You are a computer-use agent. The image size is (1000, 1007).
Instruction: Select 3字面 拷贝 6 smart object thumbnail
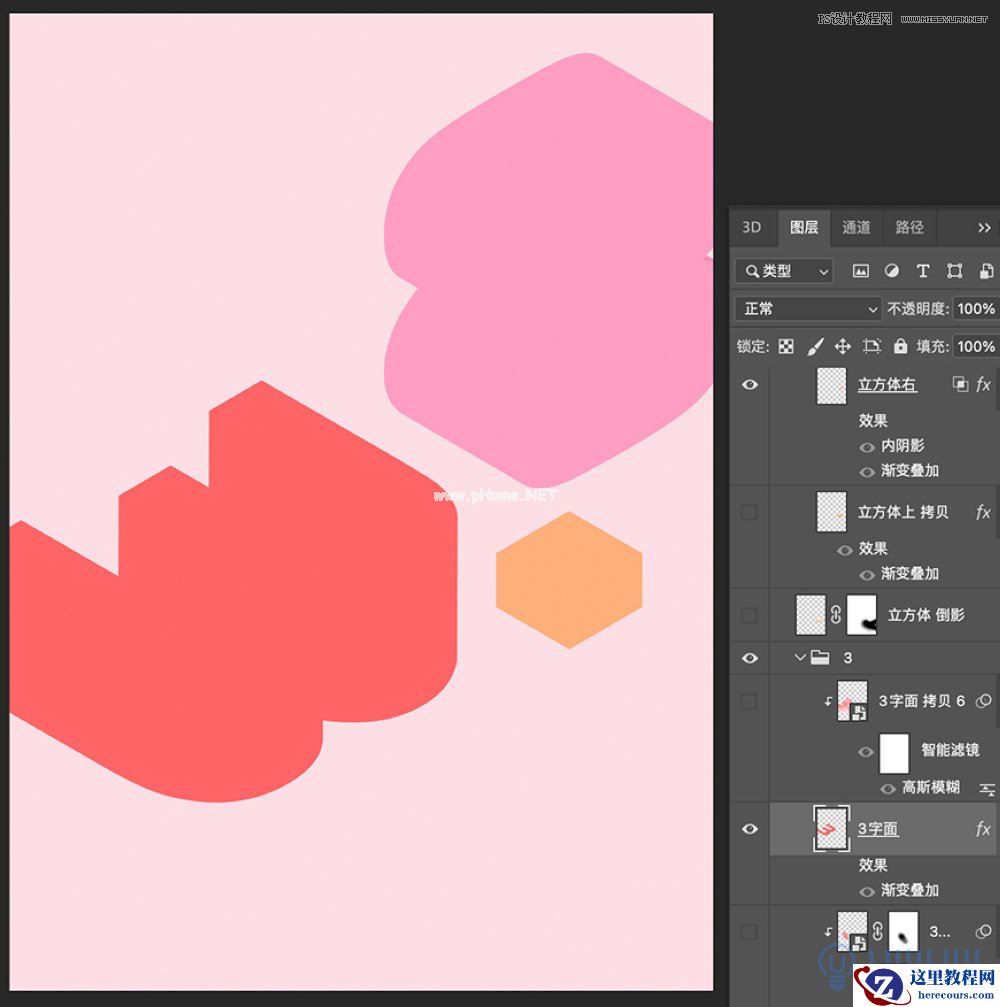pyautogui.click(x=852, y=701)
